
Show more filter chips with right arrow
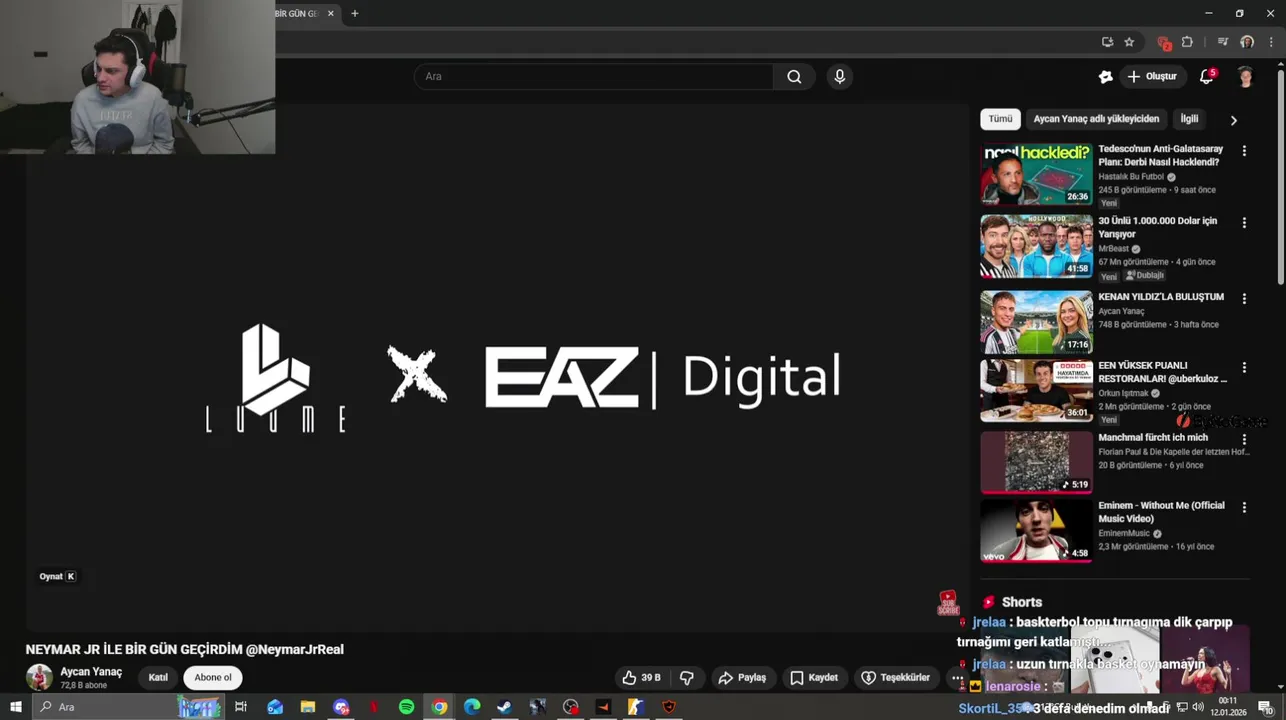(1233, 120)
